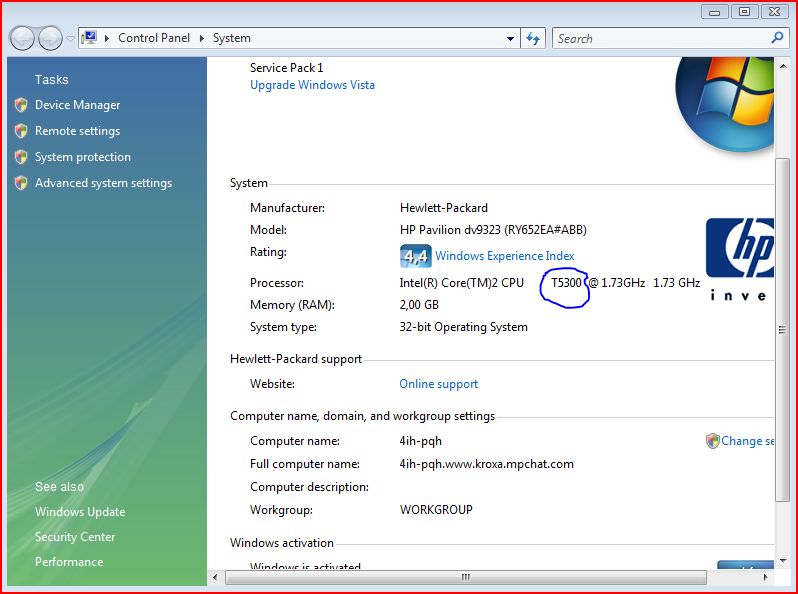Click the System protection shield icon

pos(21,157)
